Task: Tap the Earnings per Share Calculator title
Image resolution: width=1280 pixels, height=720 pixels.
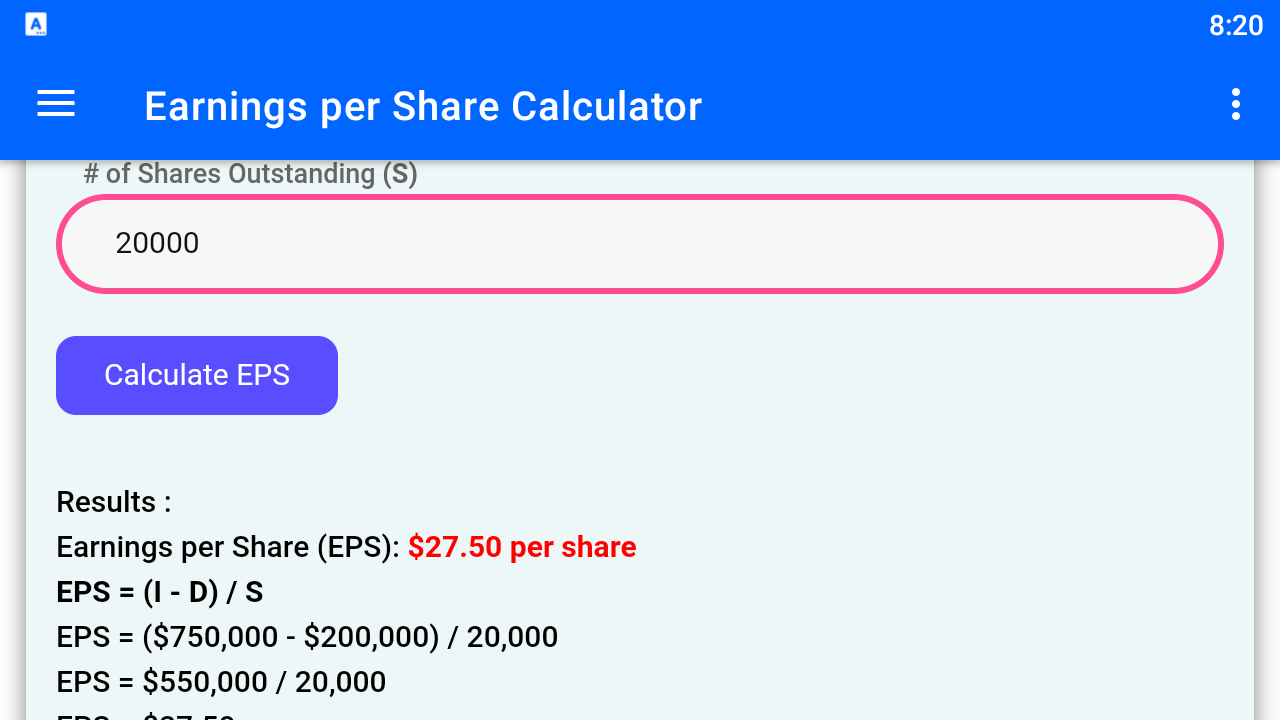Action: point(423,106)
